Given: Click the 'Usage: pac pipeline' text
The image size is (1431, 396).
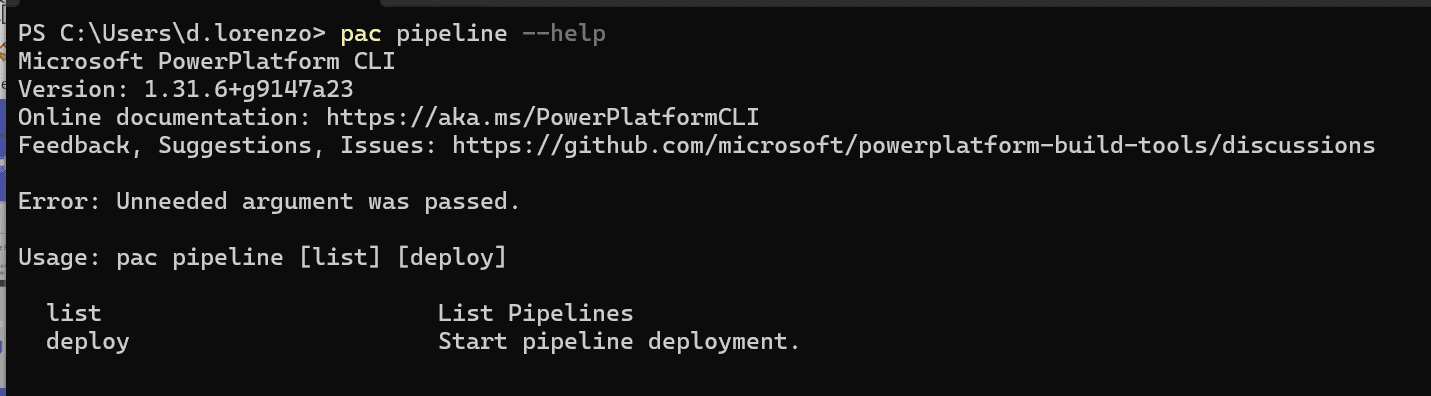Looking at the screenshot, I should pyautogui.click(x=151, y=257).
